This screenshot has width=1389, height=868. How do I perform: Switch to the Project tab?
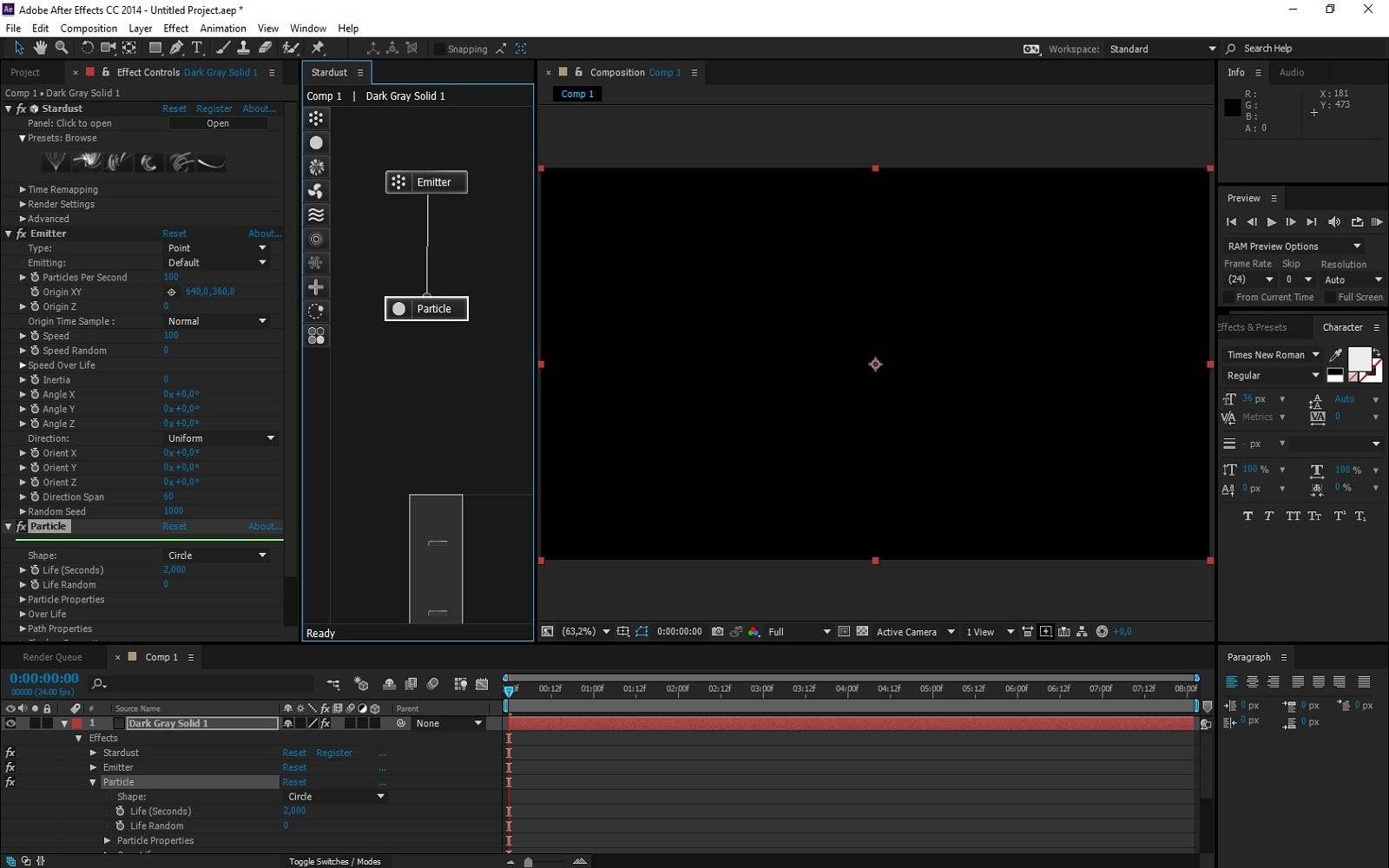25,73
